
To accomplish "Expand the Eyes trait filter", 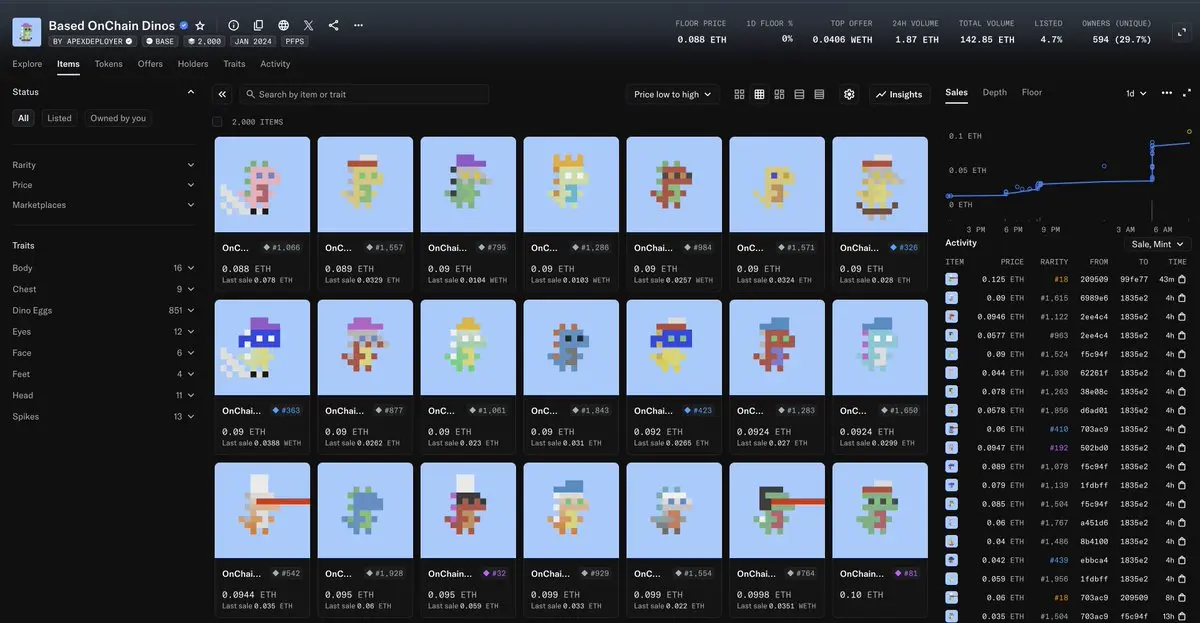I will (x=104, y=332).
